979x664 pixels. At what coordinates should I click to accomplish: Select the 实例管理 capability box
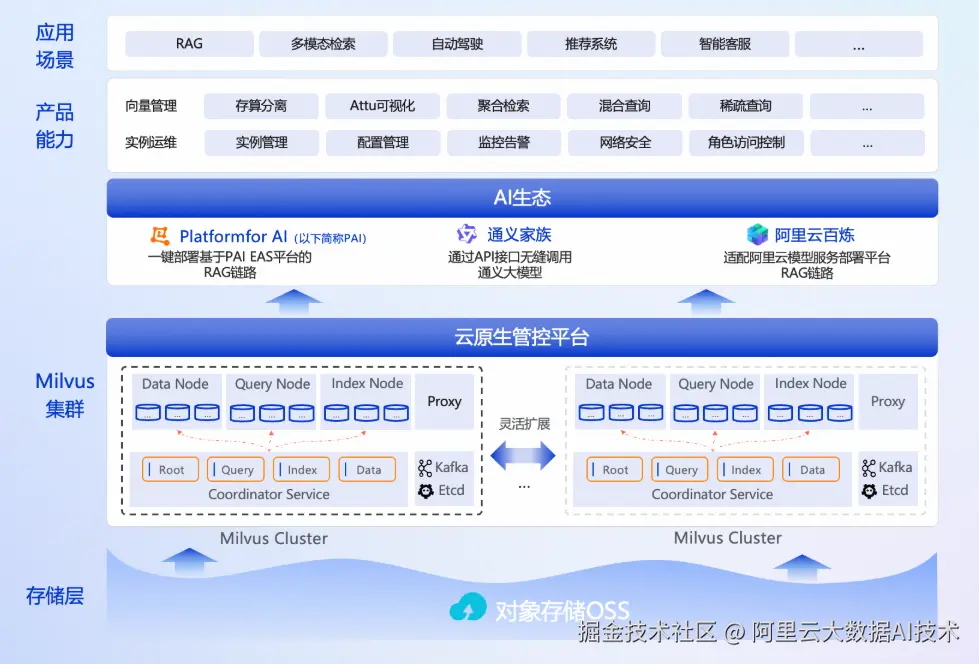click(262, 142)
